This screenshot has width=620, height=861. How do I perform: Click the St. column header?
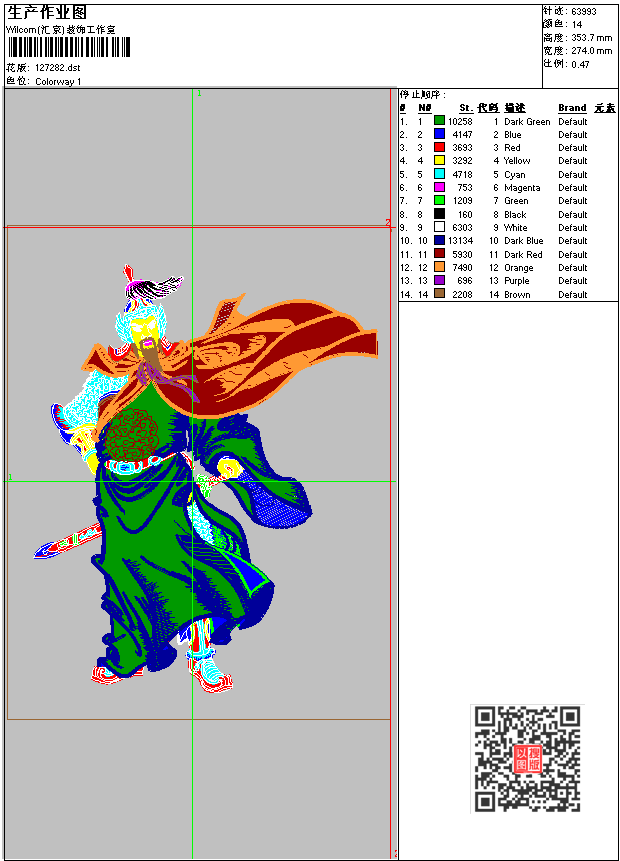(466, 108)
